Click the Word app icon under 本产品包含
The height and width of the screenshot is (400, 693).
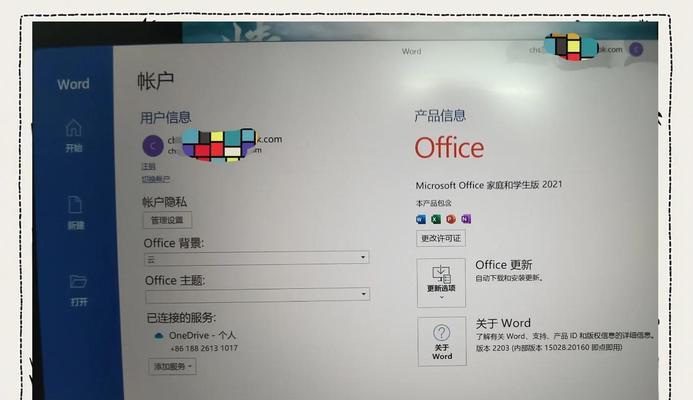click(x=421, y=219)
